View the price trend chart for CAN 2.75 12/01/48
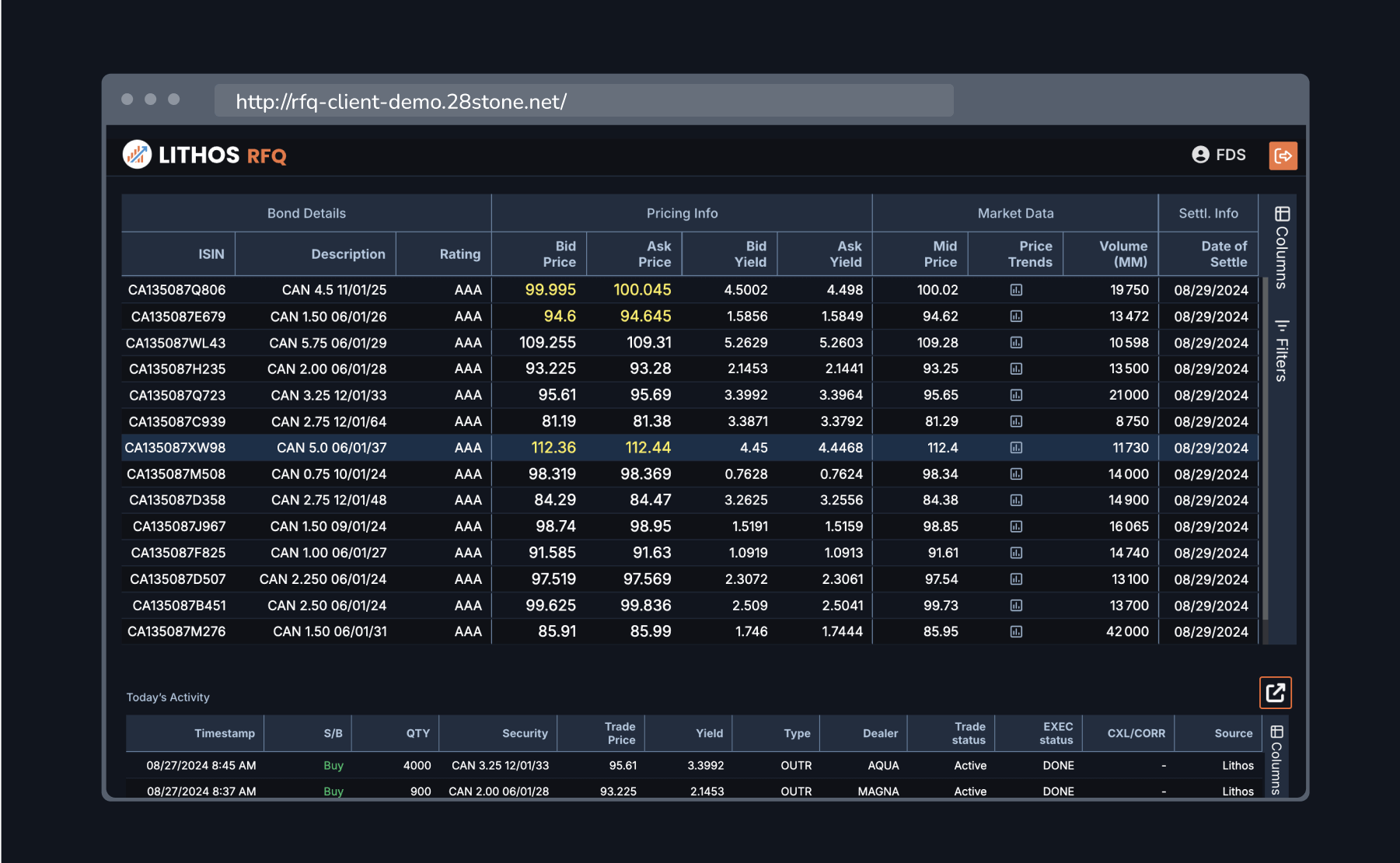The width and height of the screenshot is (1400, 863). pos(1016,500)
